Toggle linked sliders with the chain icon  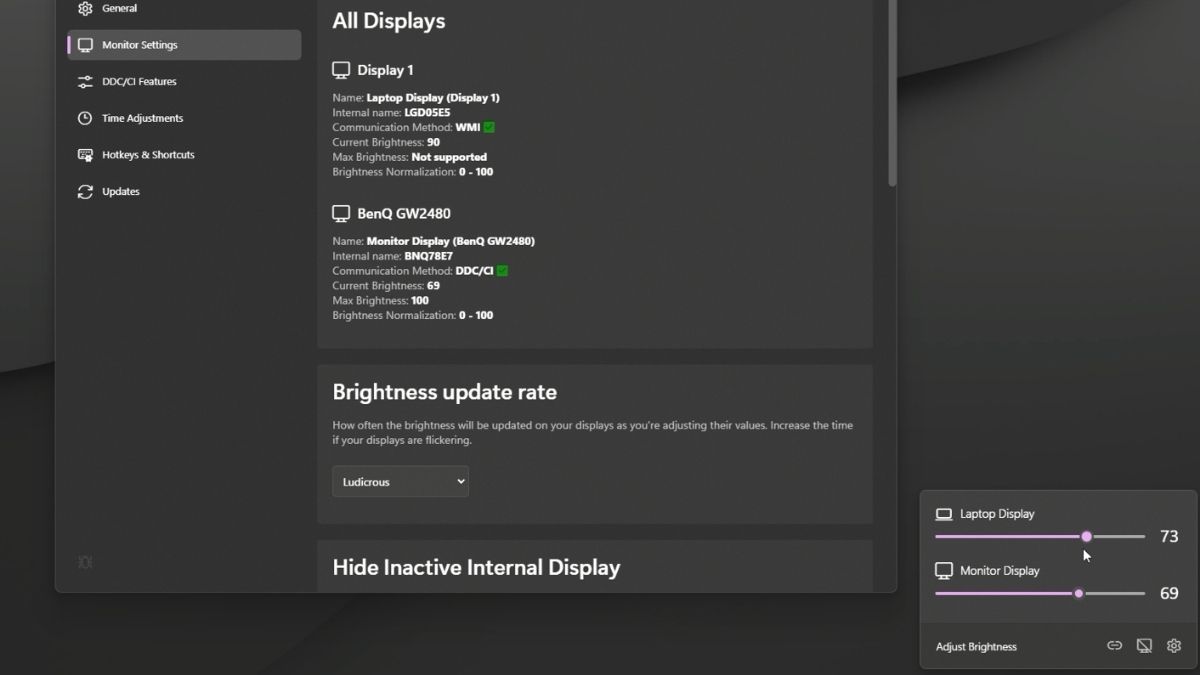coord(1114,645)
